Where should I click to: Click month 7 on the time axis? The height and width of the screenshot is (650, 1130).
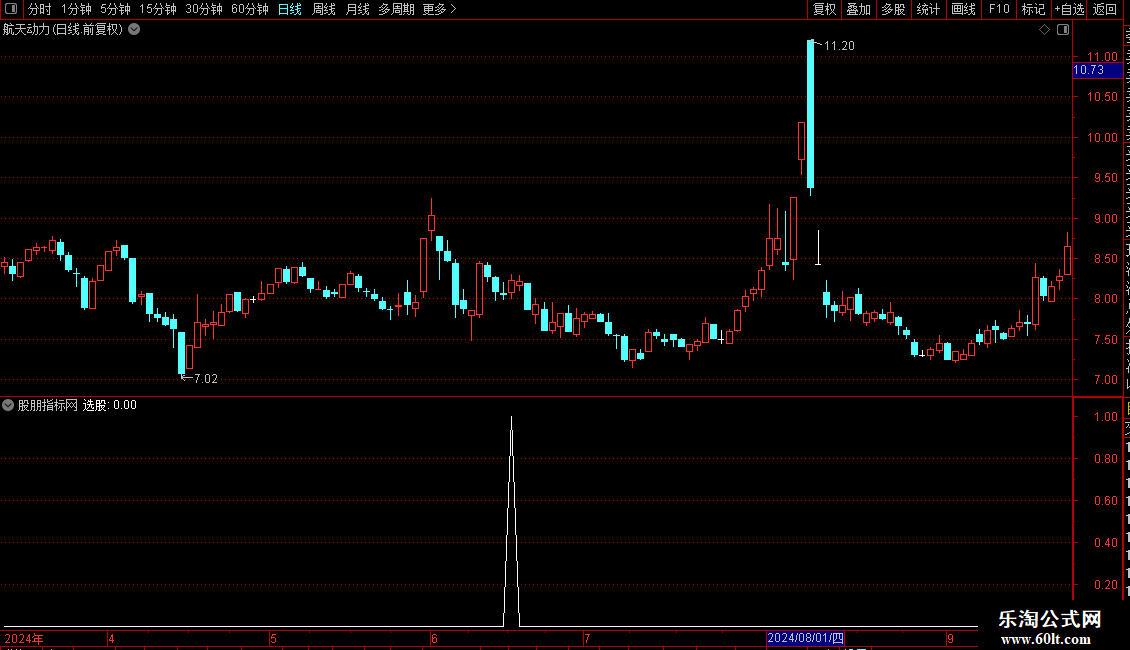[587, 638]
